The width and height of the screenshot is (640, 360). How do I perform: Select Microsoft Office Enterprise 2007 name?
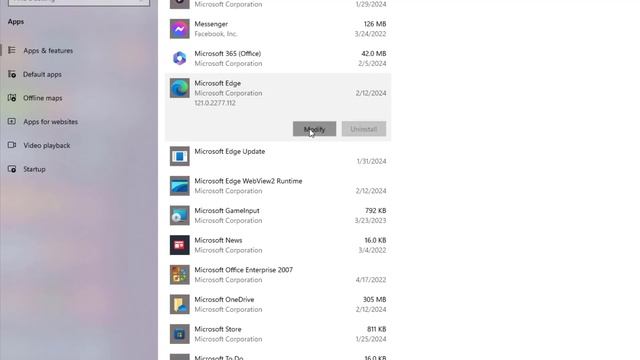click(244, 270)
